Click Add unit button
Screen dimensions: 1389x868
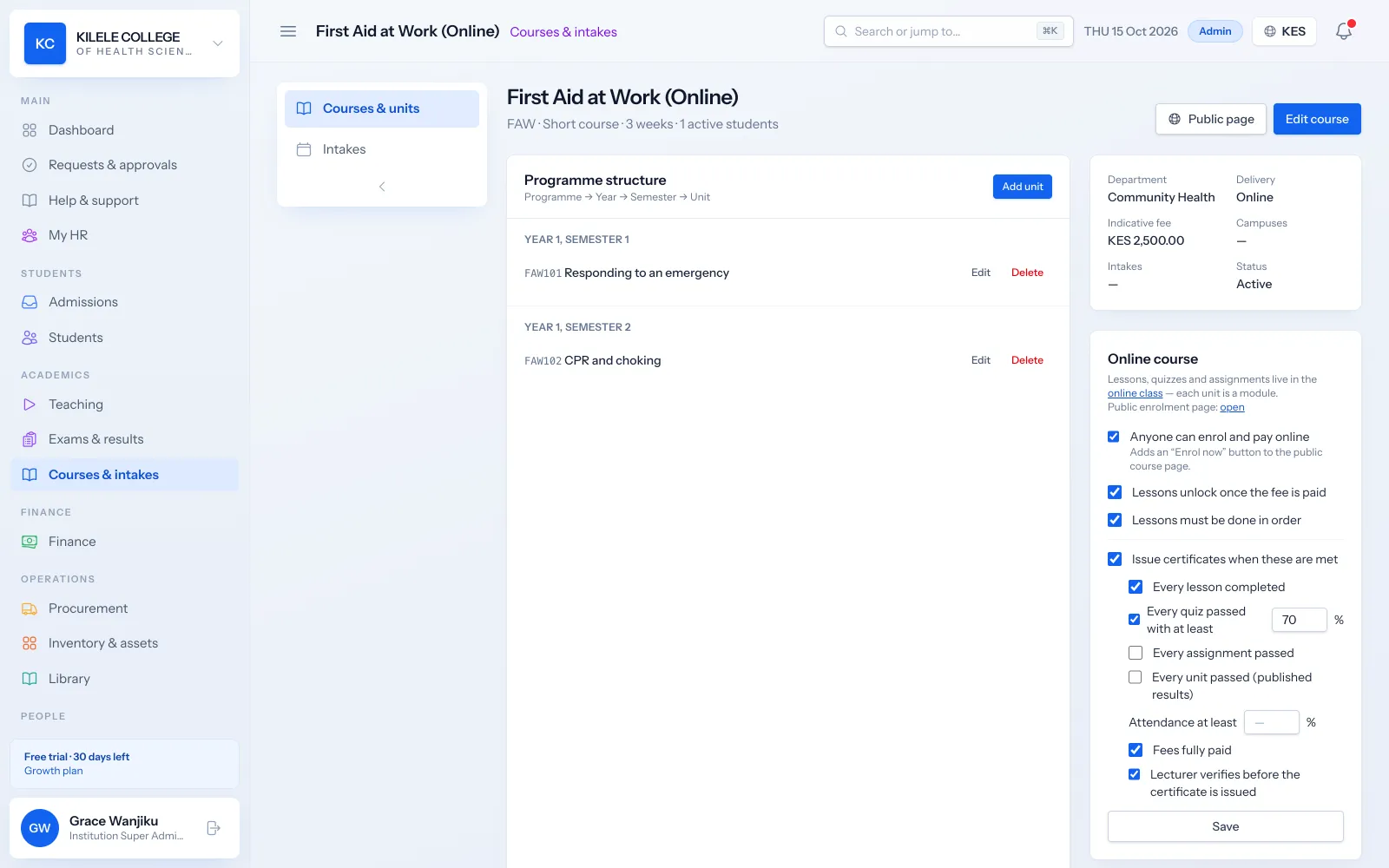(x=1023, y=187)
